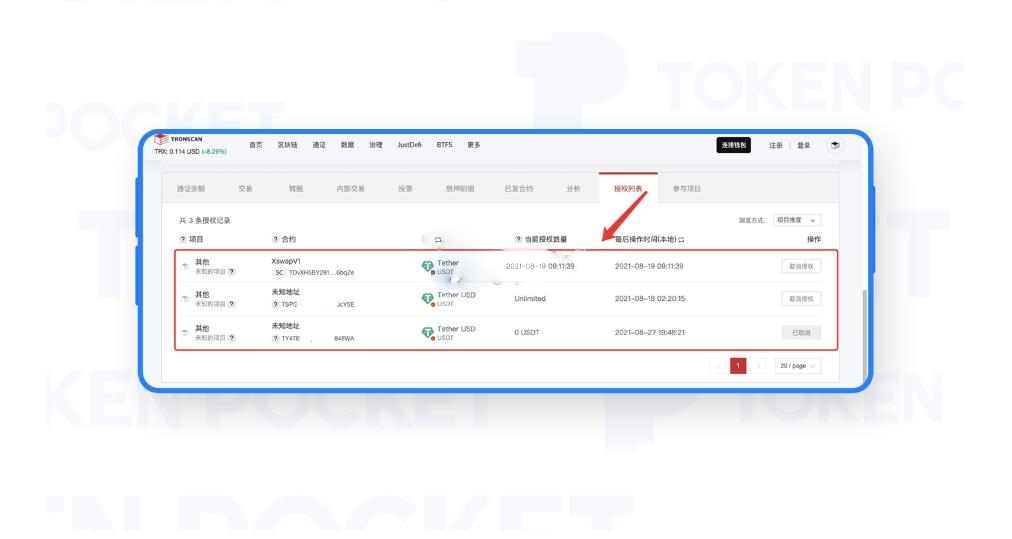Go to page 1 in pagination
The width and height of the screenshot is (1012, 539).
(742, 367)
